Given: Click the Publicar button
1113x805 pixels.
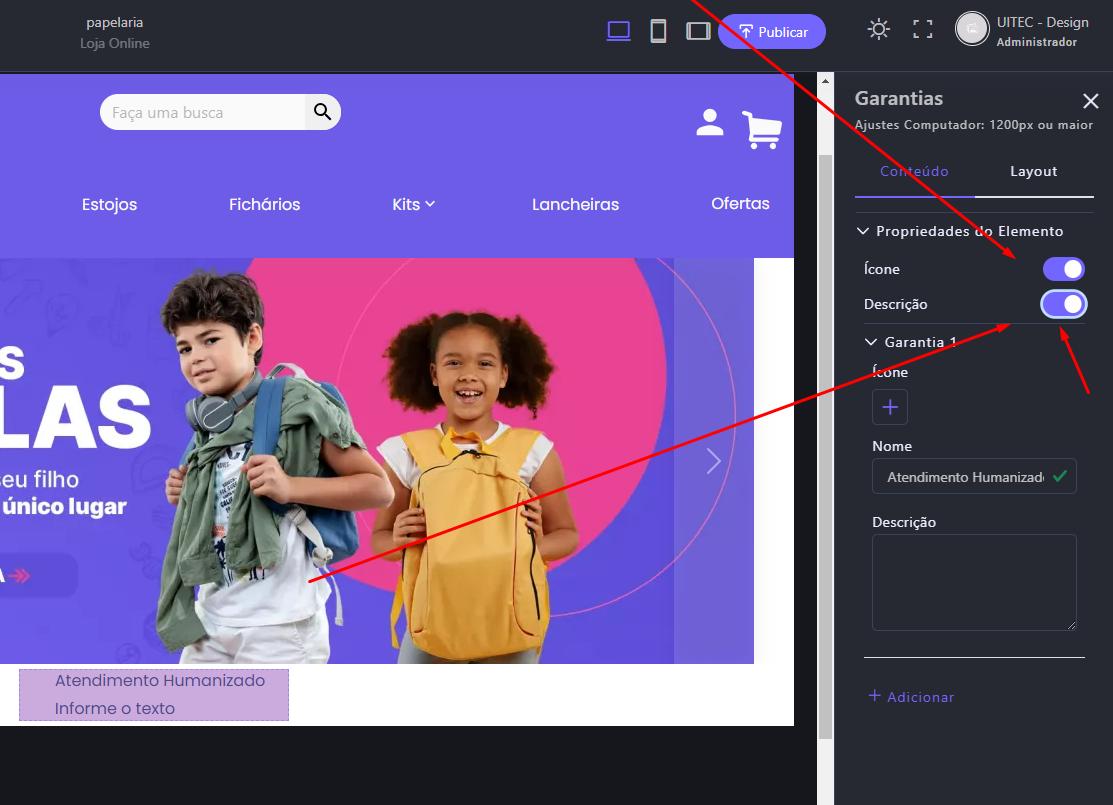Looking at the screenshot, I should point(772,32).
